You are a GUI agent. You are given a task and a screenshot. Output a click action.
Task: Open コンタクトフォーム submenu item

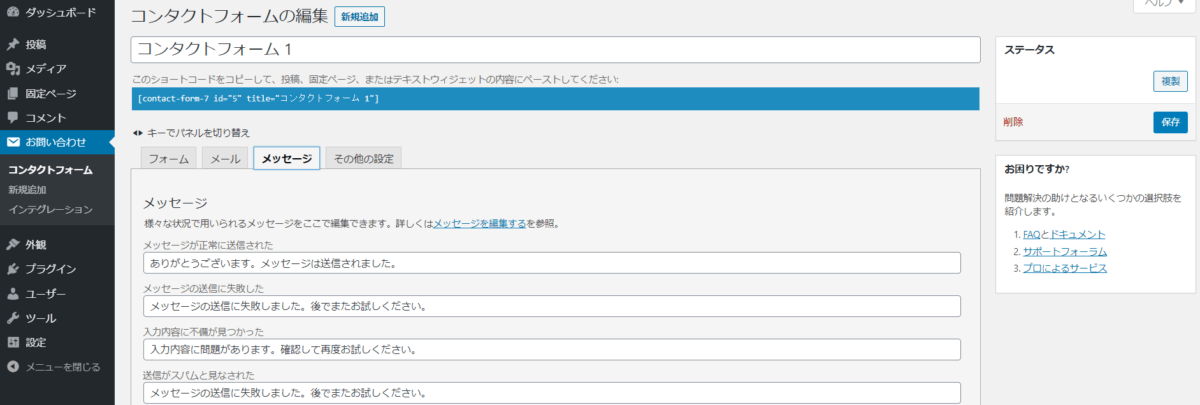tap(50, 170)
